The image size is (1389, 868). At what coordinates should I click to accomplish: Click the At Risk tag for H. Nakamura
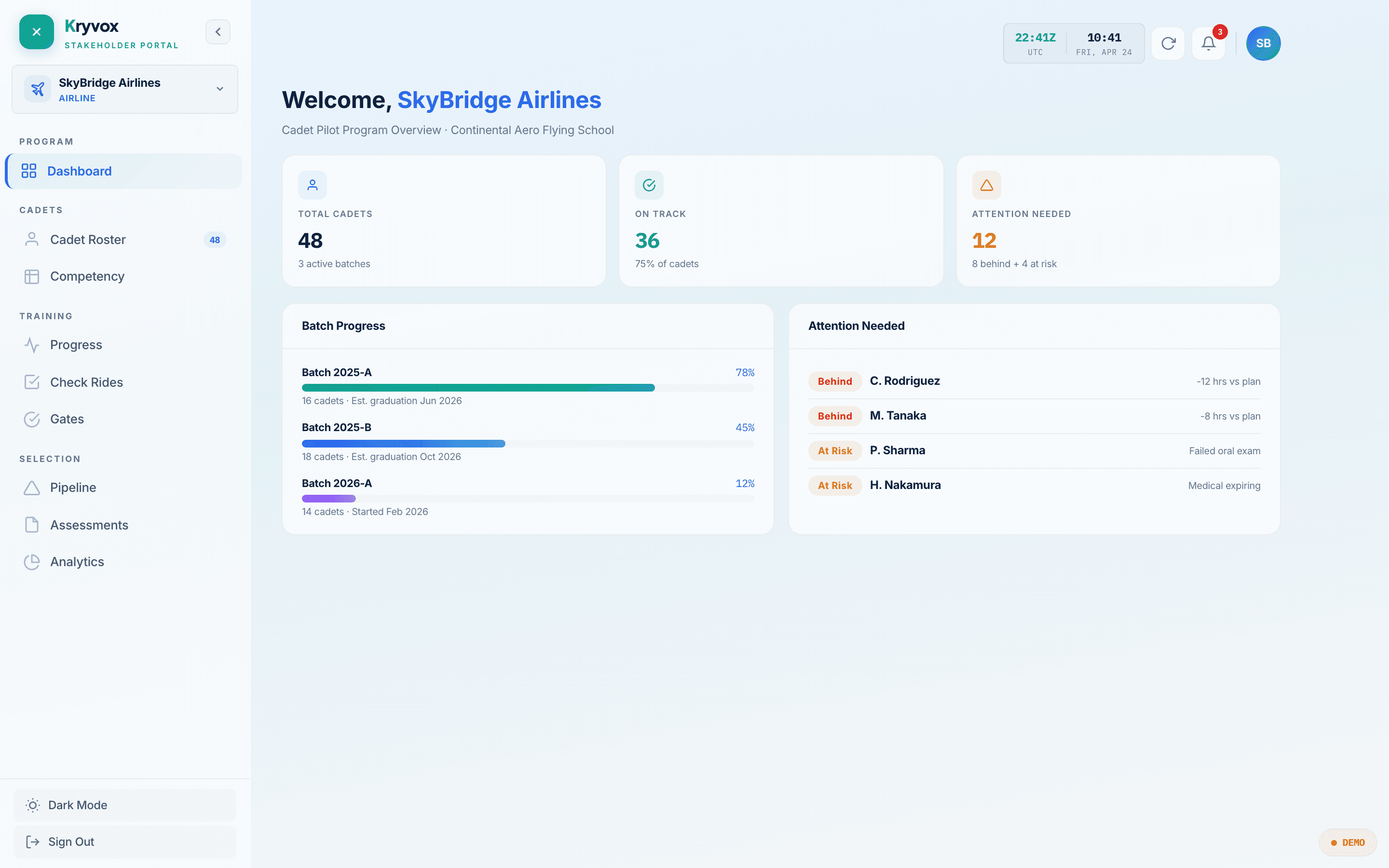click(834, 486)
